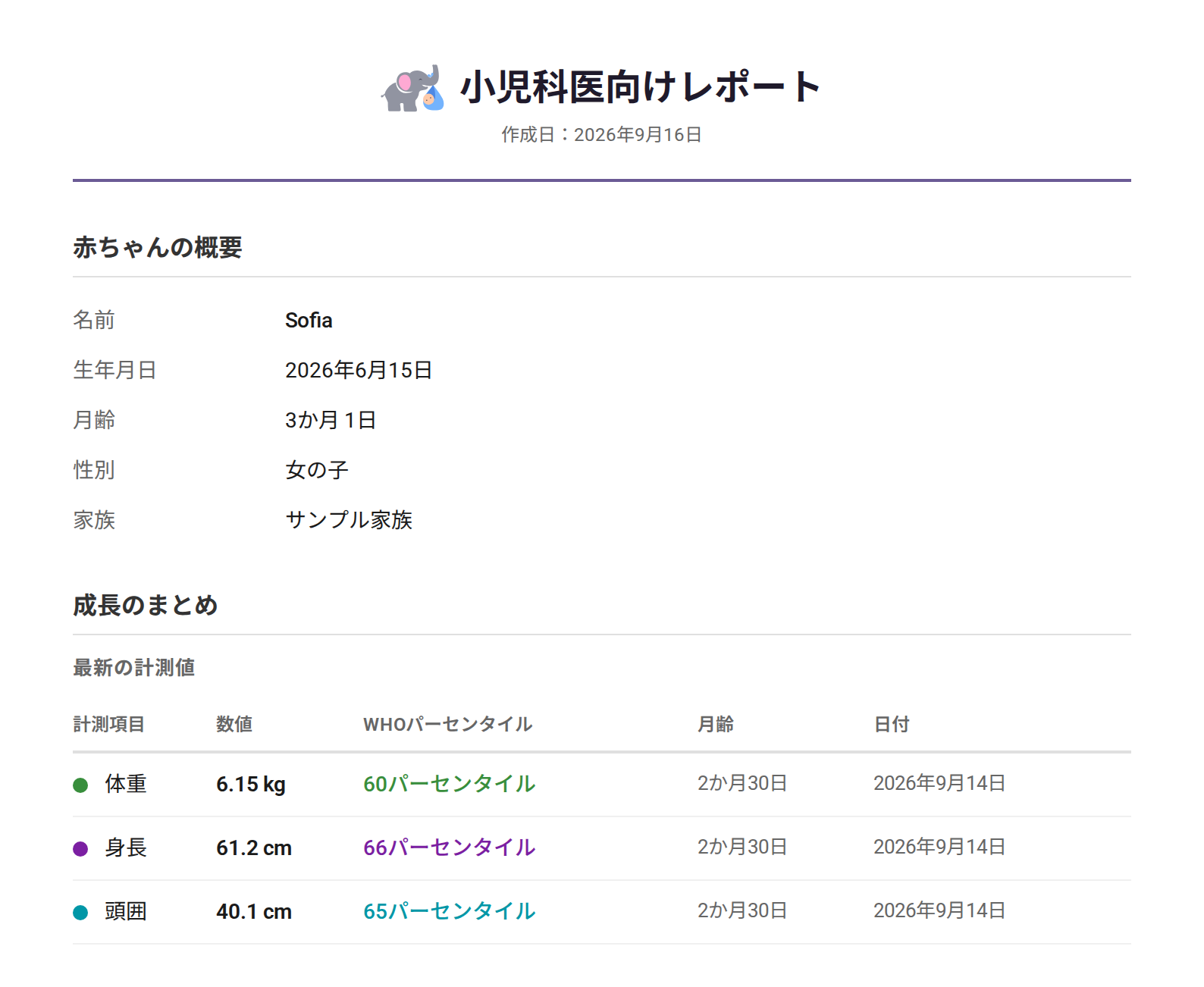This screenshot has width=1204, height=987.
Task: Click the 成長のまとめ section heading
Action: [x=146, y=605]
